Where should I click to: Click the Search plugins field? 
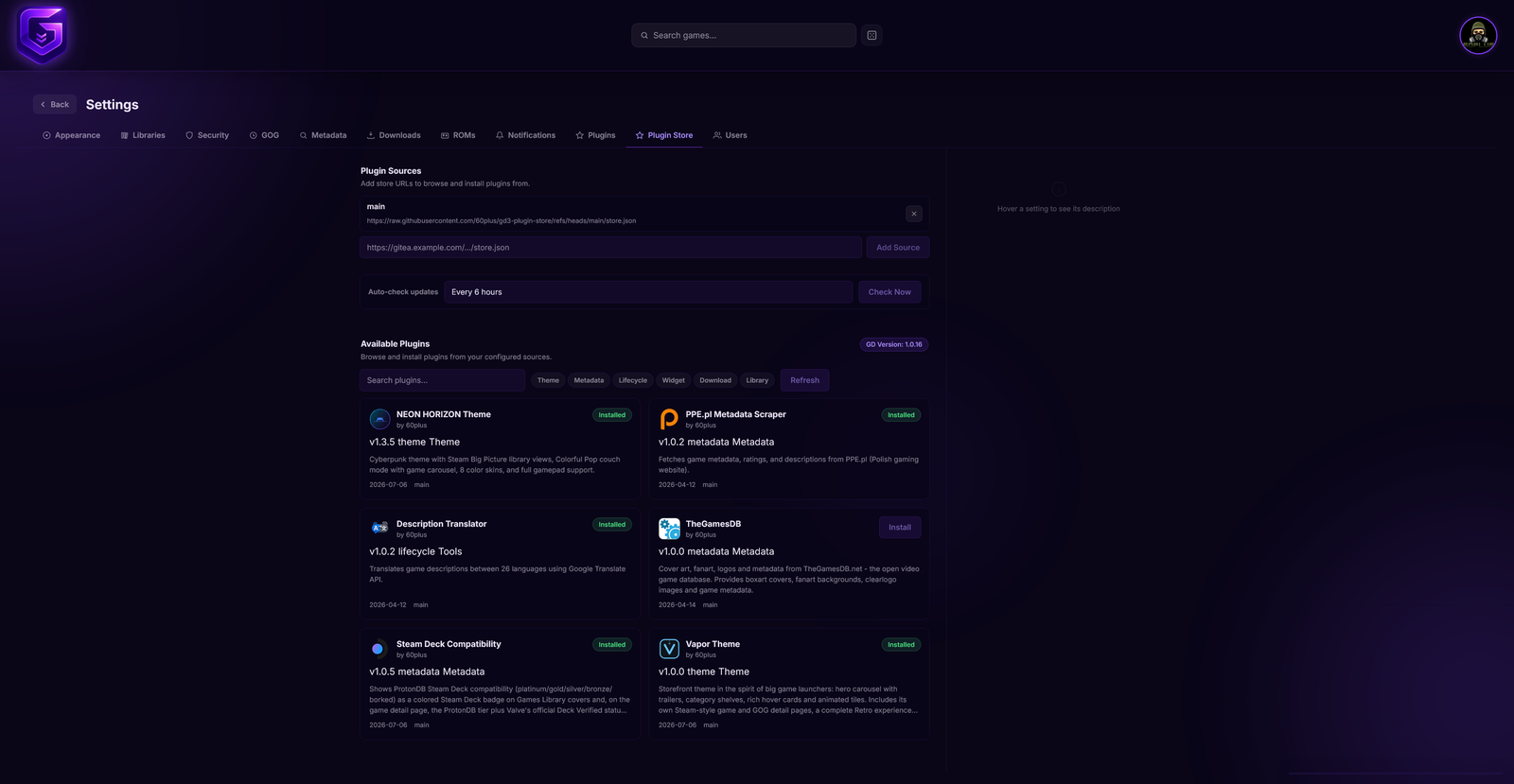coord(442,380)
